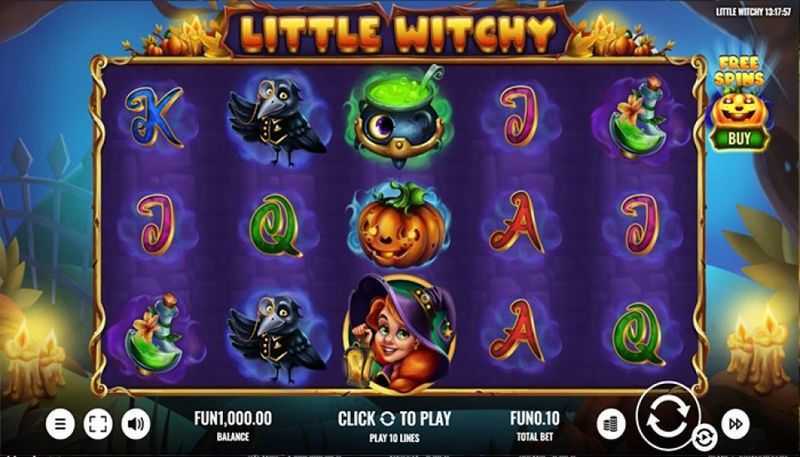Click the top-right green potion bottle
This screenshot has width=800, height=457.
coord(636,118)
